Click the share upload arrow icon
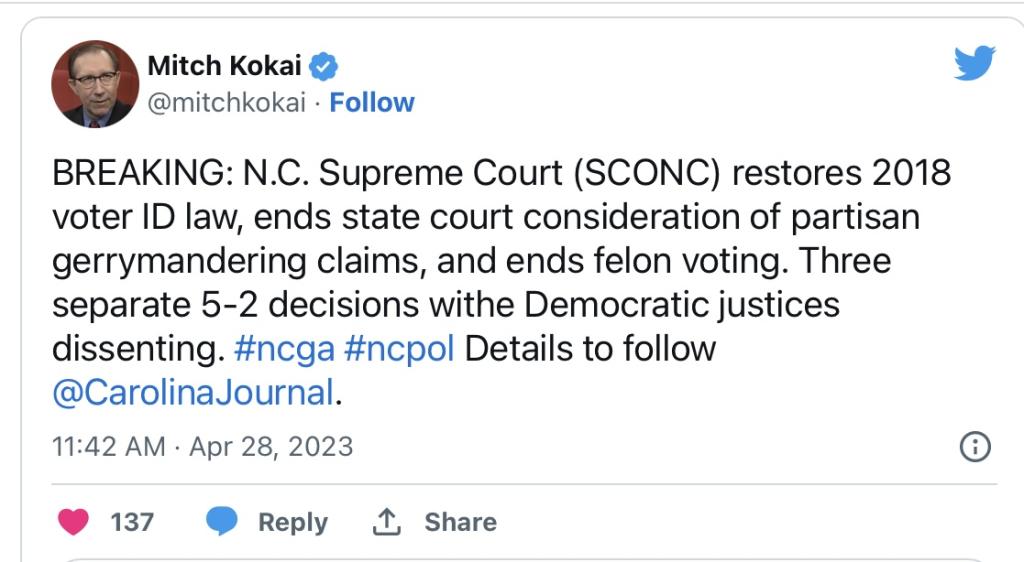Viewport: 1024px width, 562px height. (x=385, y=521)
